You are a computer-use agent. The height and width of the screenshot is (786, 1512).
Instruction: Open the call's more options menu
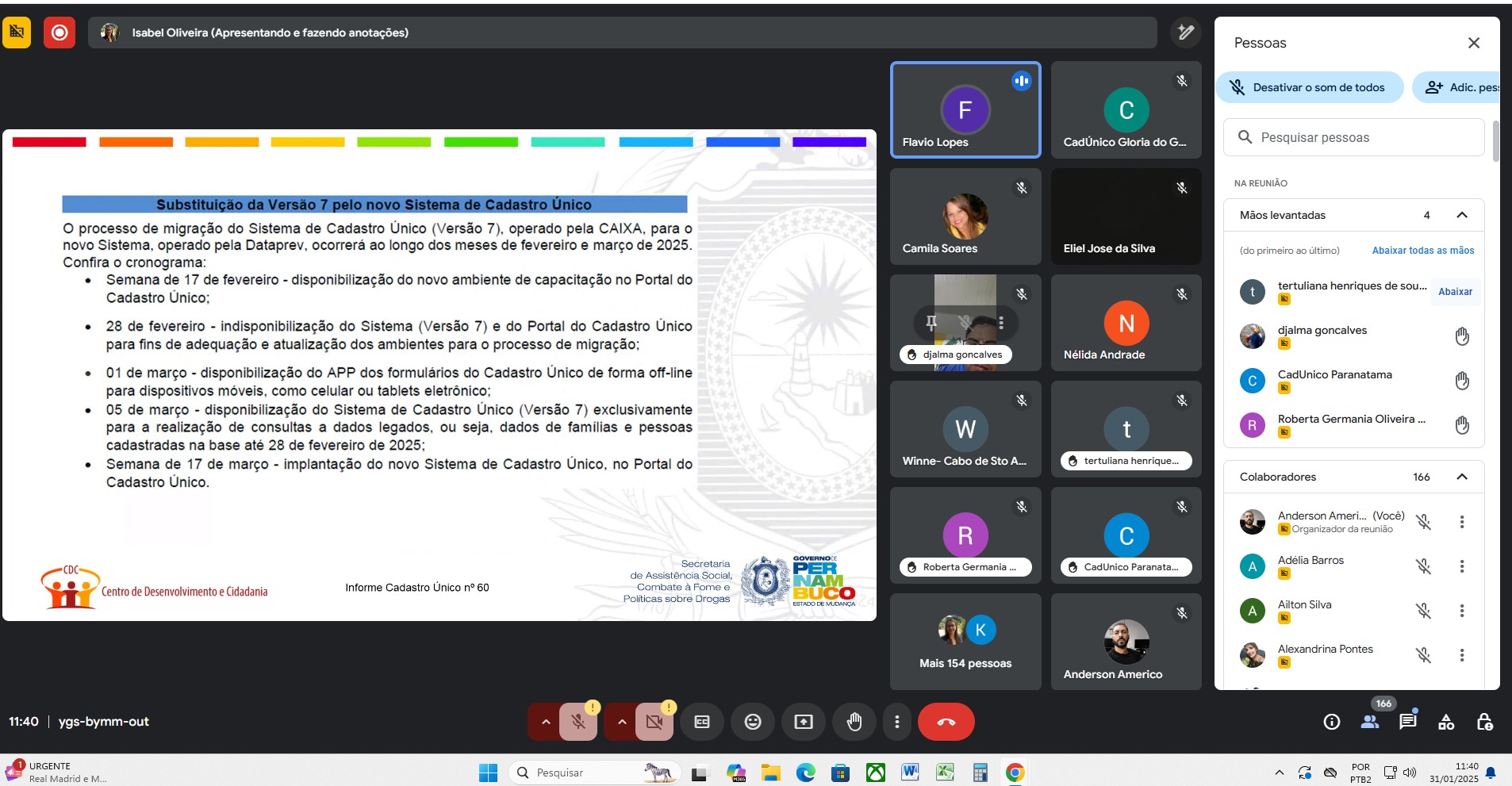[896, 722]
